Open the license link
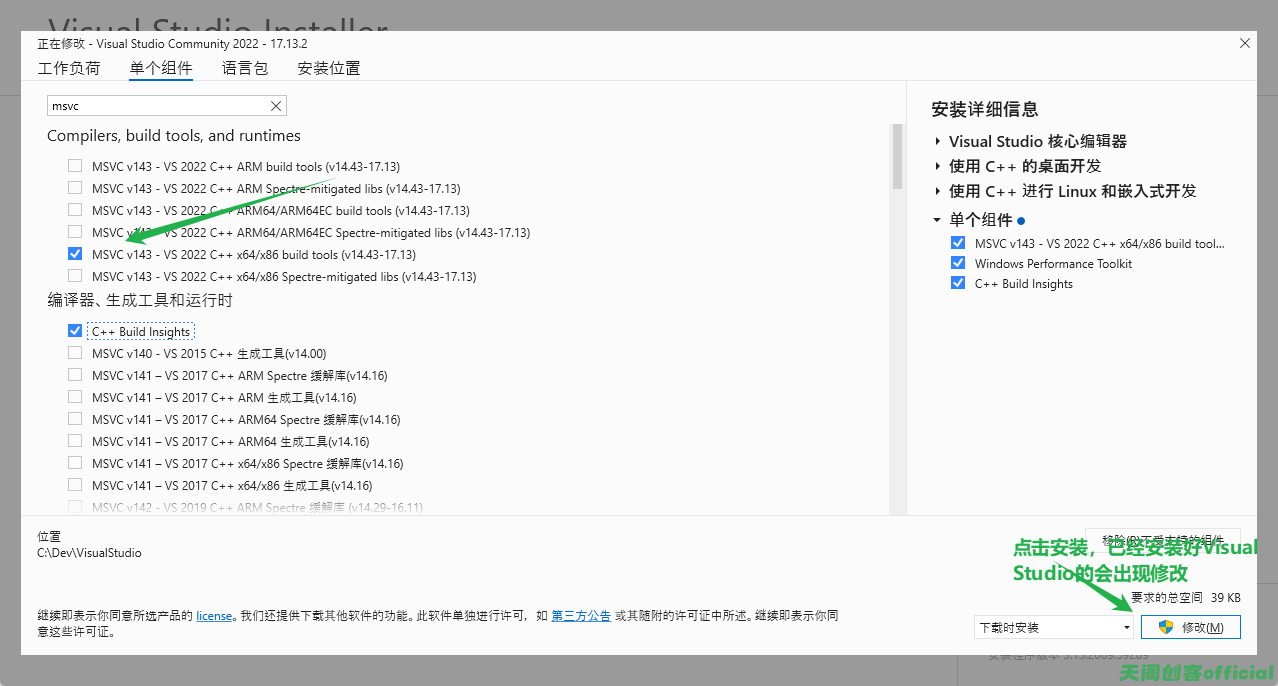Viewport: 1278px width, 686px height. click(x=214, y=616)
